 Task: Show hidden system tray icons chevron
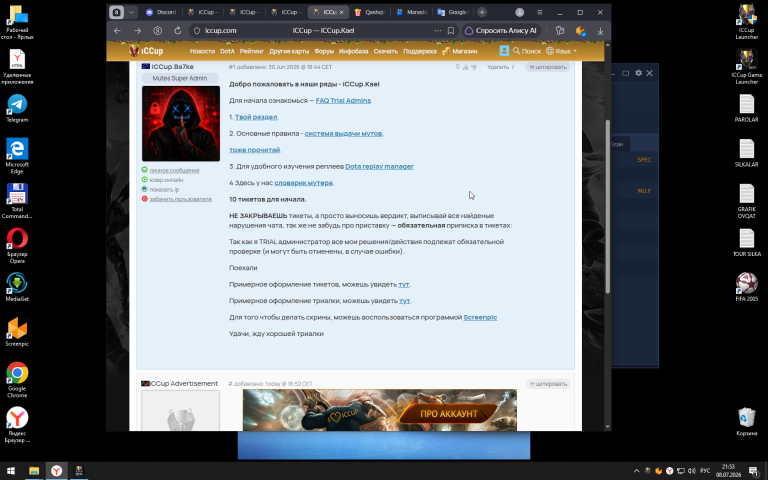pos(636,471)
